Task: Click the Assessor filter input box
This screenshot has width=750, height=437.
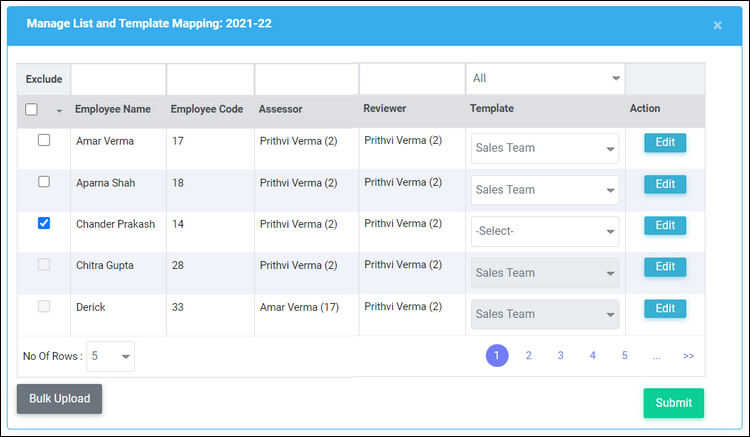Action: (x=307, y=79)
